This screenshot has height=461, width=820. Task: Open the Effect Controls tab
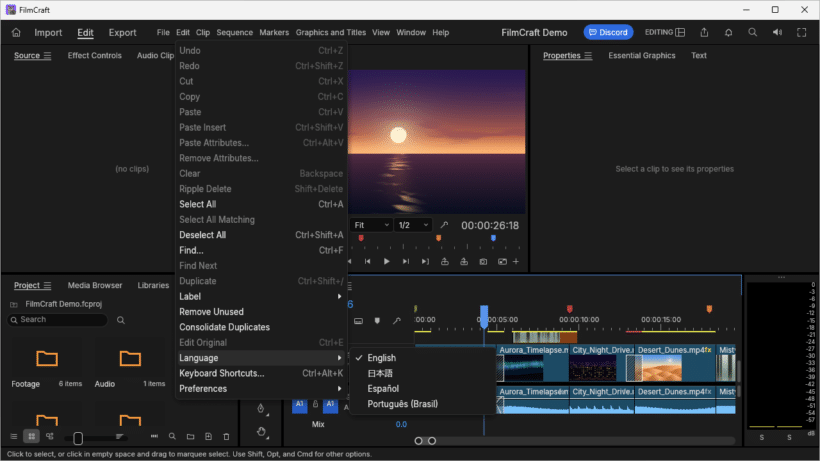[x=95, y=55]
